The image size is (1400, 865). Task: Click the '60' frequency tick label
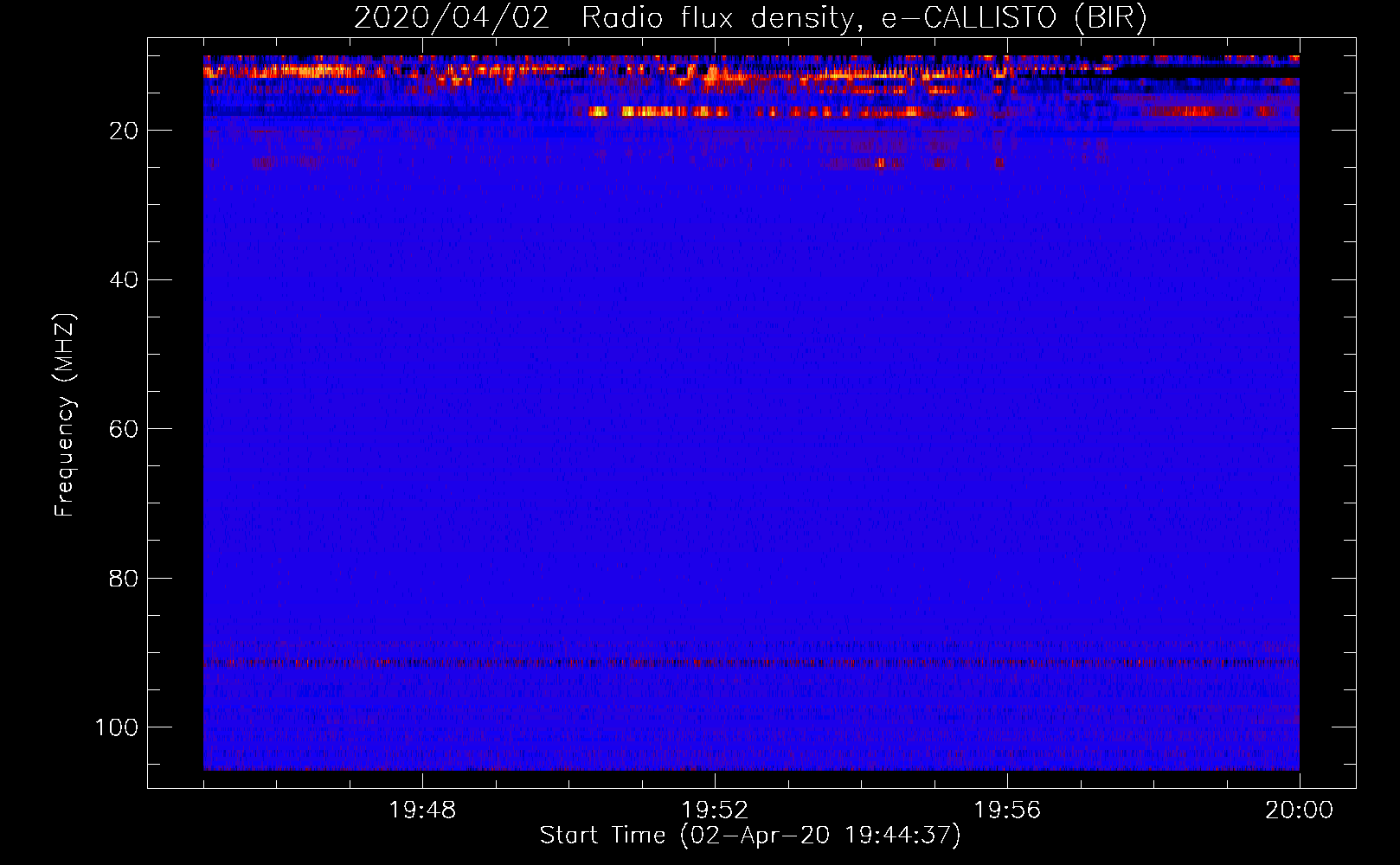(124, 429)
